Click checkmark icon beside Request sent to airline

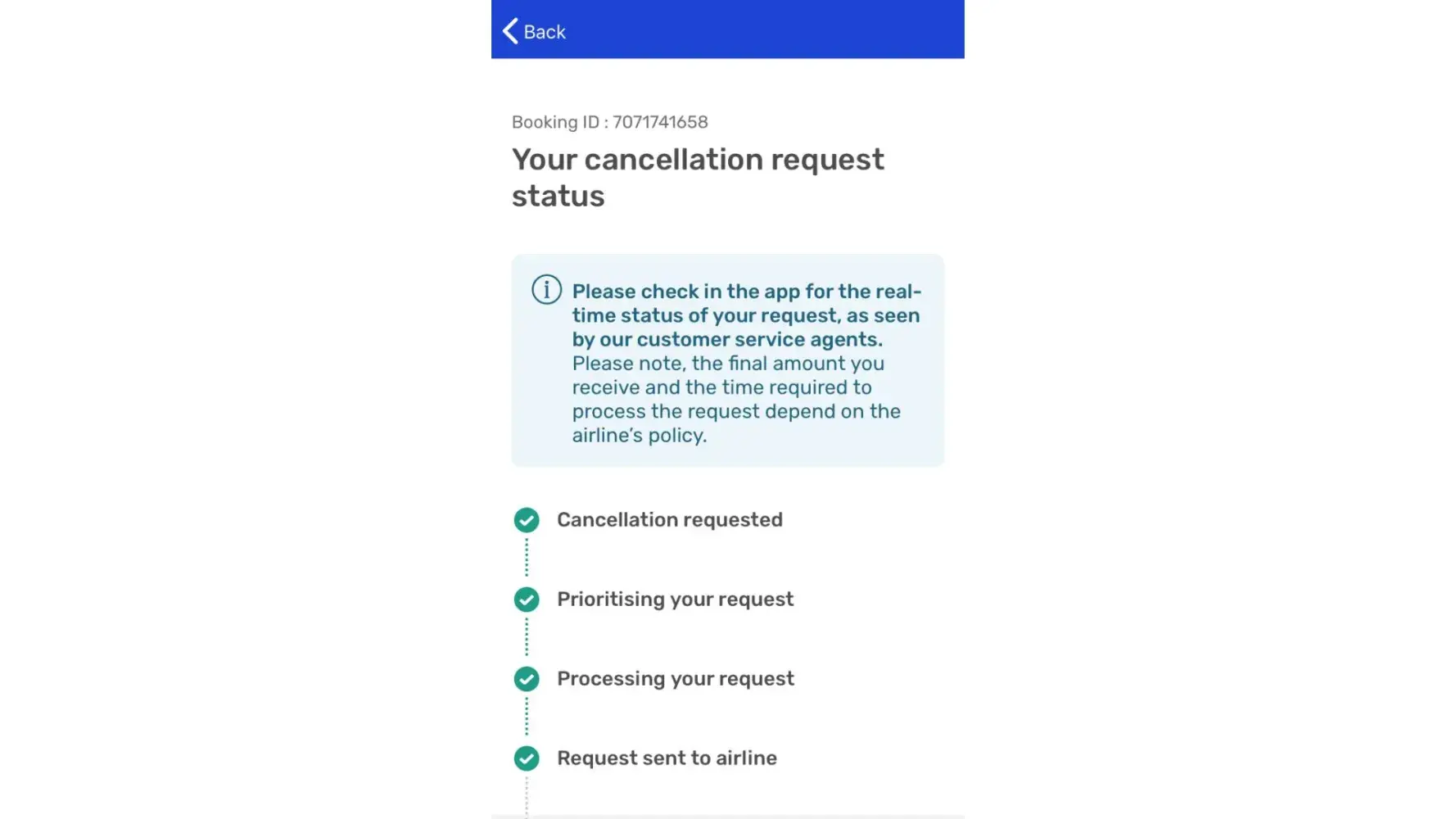[527, 758]
